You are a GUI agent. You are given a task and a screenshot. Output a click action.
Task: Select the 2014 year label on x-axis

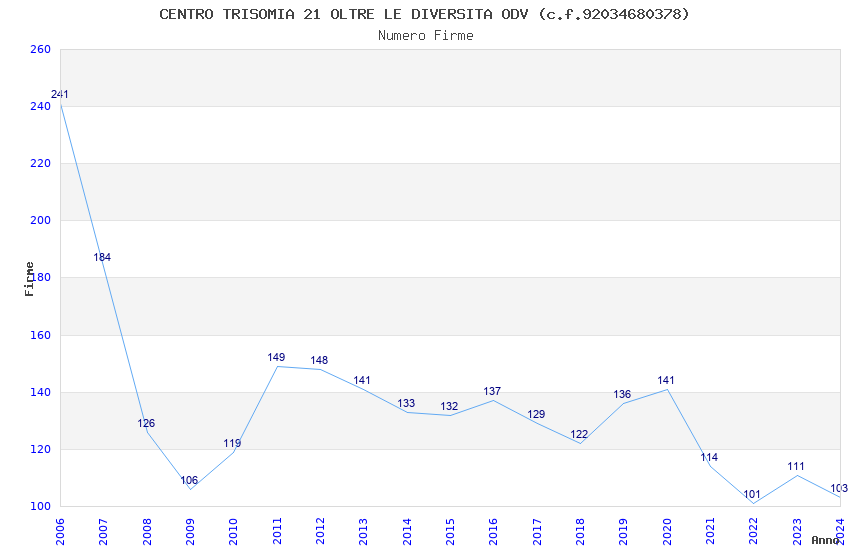pos(407,531)
